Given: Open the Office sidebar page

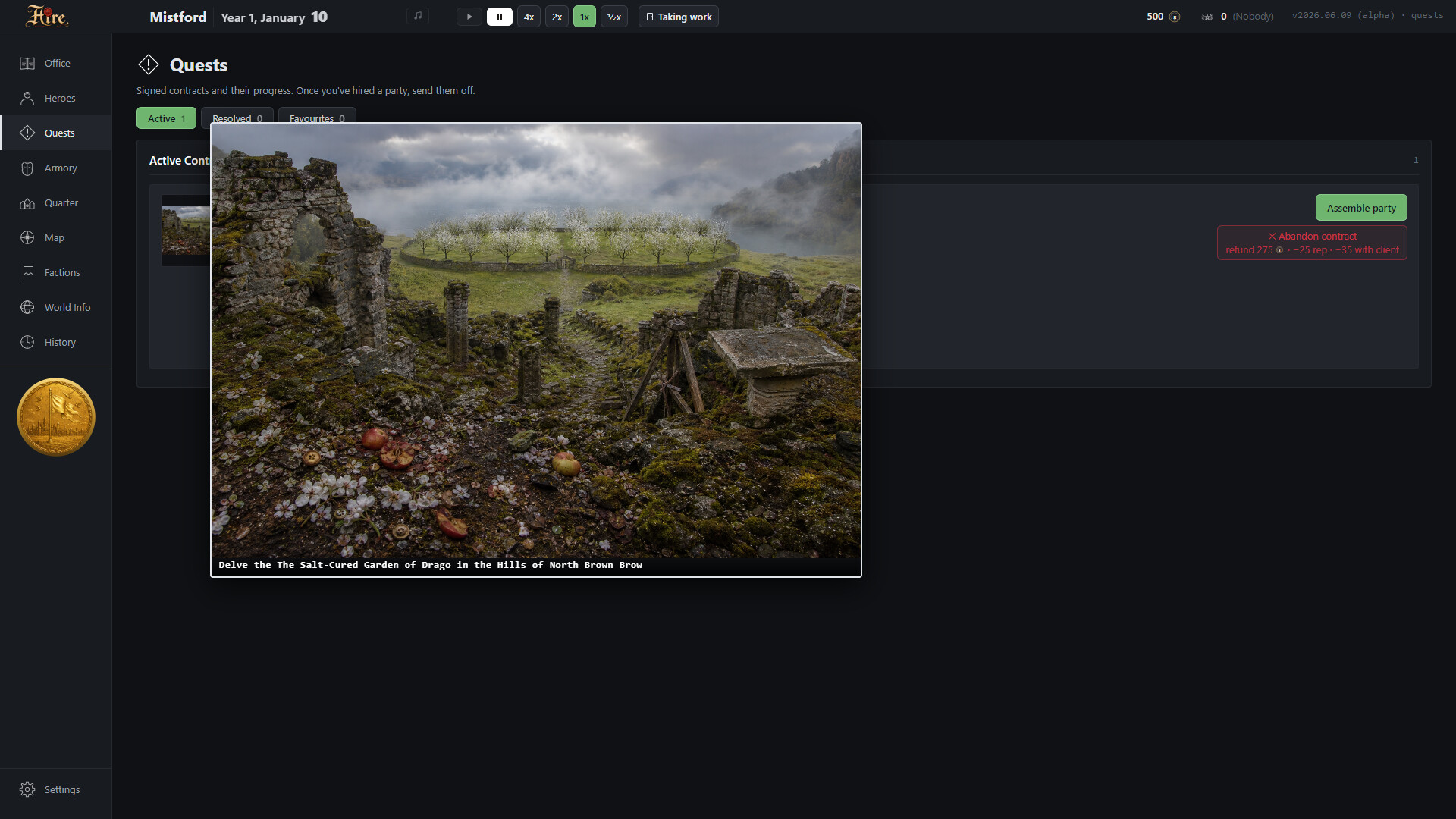Looking at the screenshot, I should click(x=56, y=64).
